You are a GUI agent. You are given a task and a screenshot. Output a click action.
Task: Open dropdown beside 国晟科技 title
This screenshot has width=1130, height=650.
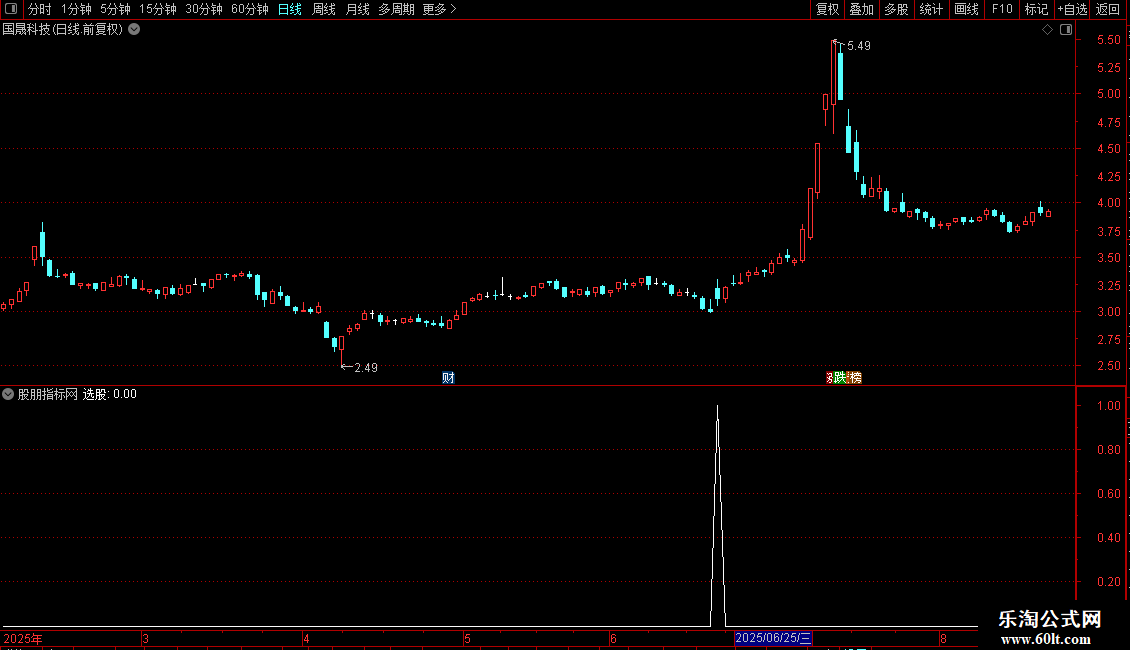click(x=134, y=29)
